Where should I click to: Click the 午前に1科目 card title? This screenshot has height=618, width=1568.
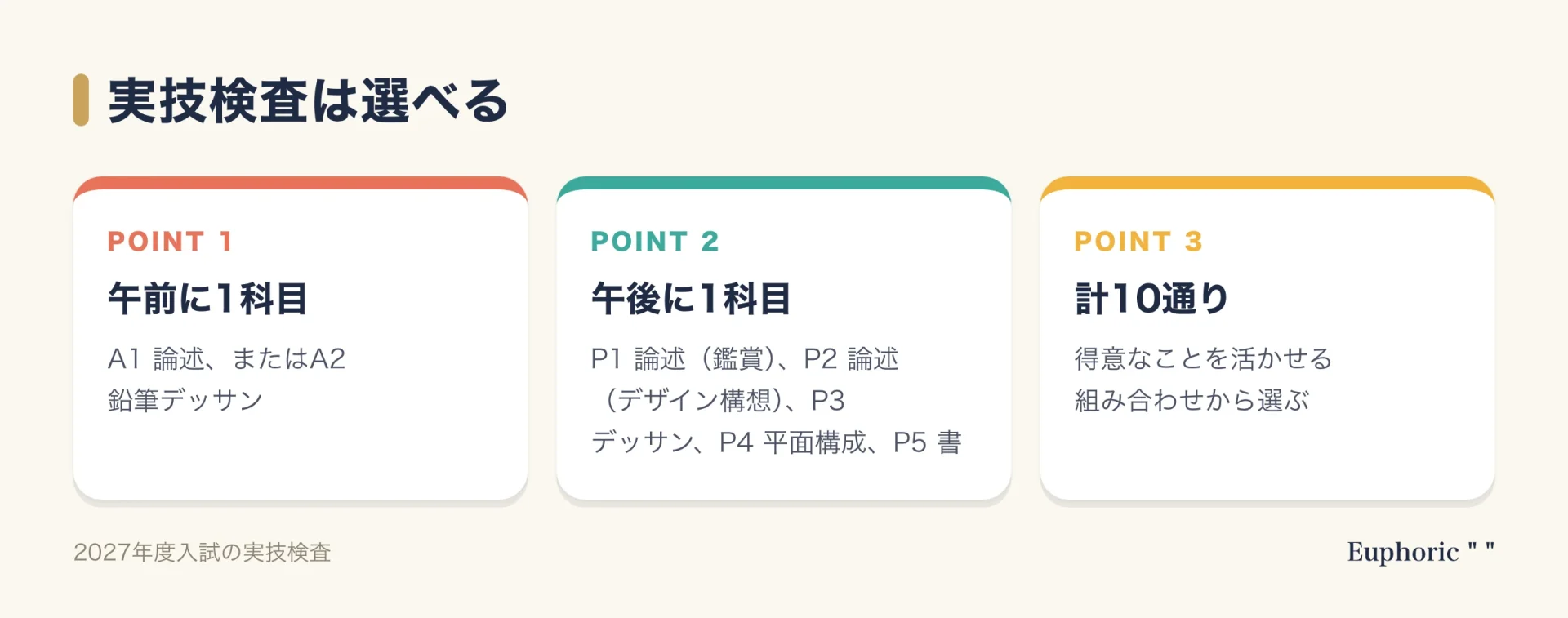coord(207,299)
